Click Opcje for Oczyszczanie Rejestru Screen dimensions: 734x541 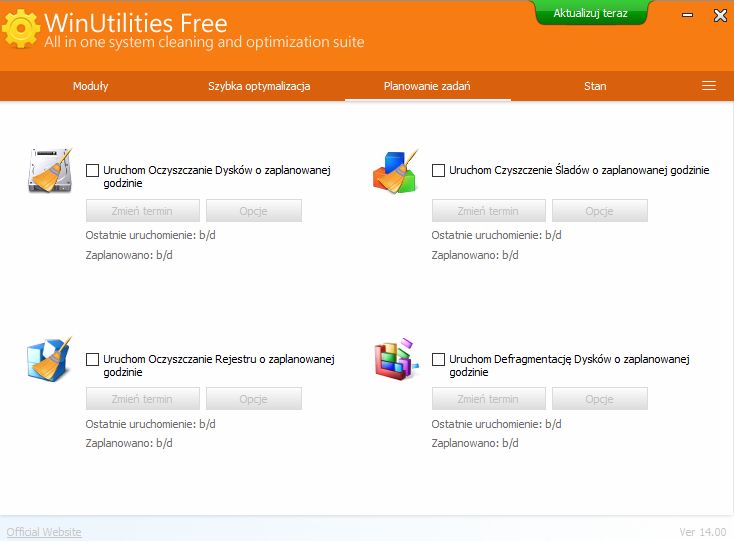coord(254,399)
